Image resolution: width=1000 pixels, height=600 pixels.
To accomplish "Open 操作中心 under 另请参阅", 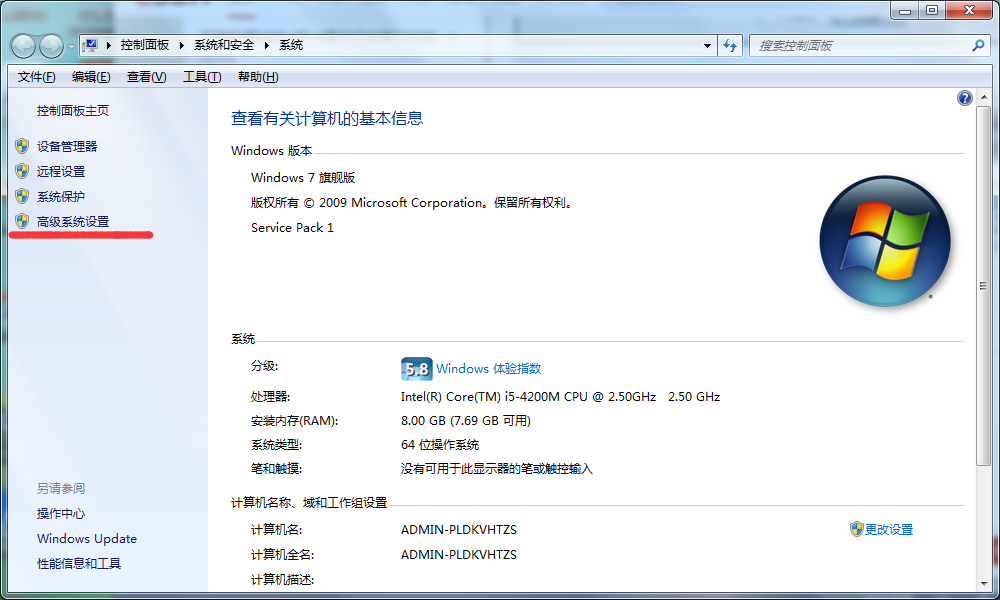I will [61, 513].
